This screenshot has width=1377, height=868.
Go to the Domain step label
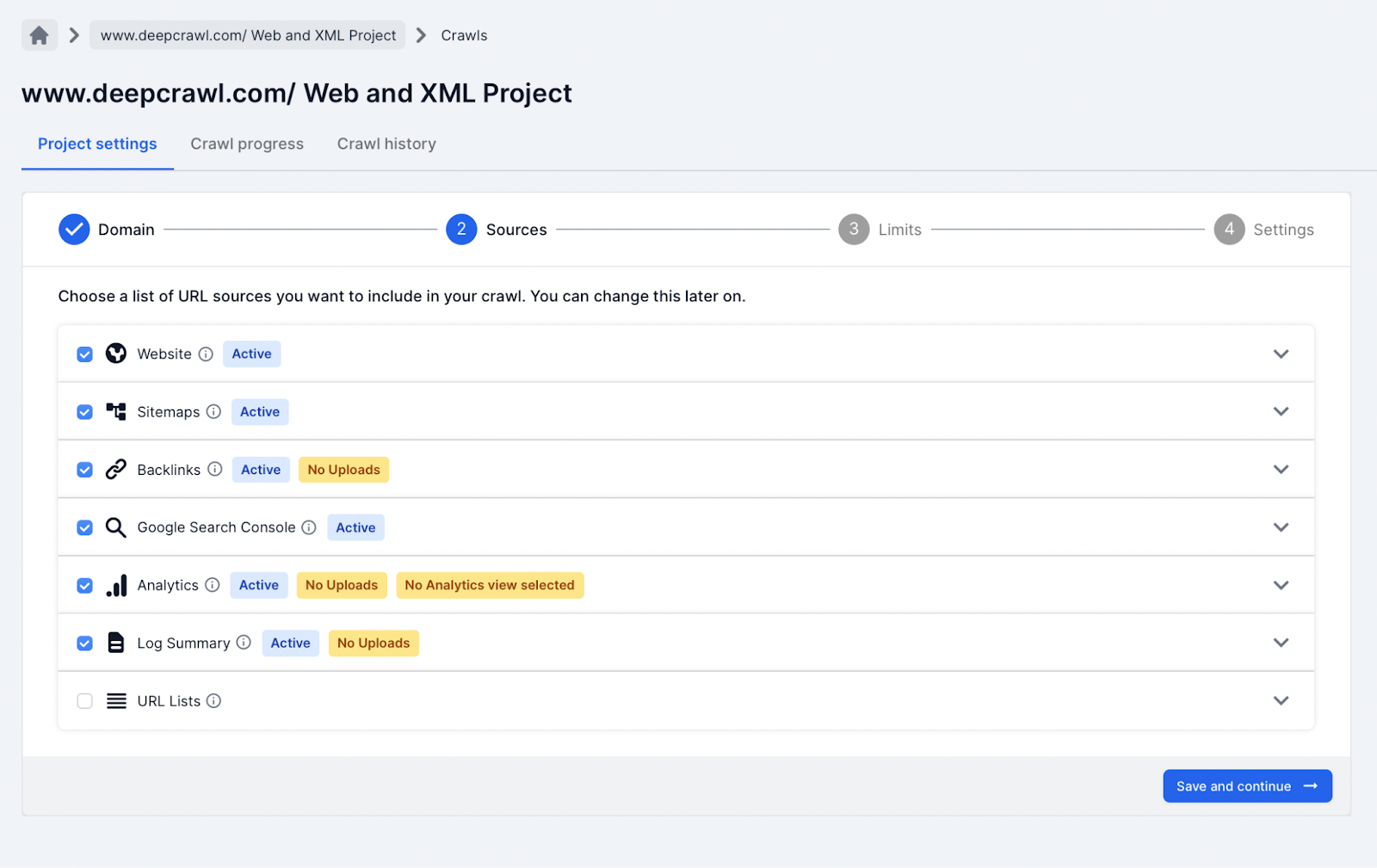tap(127, 230)
